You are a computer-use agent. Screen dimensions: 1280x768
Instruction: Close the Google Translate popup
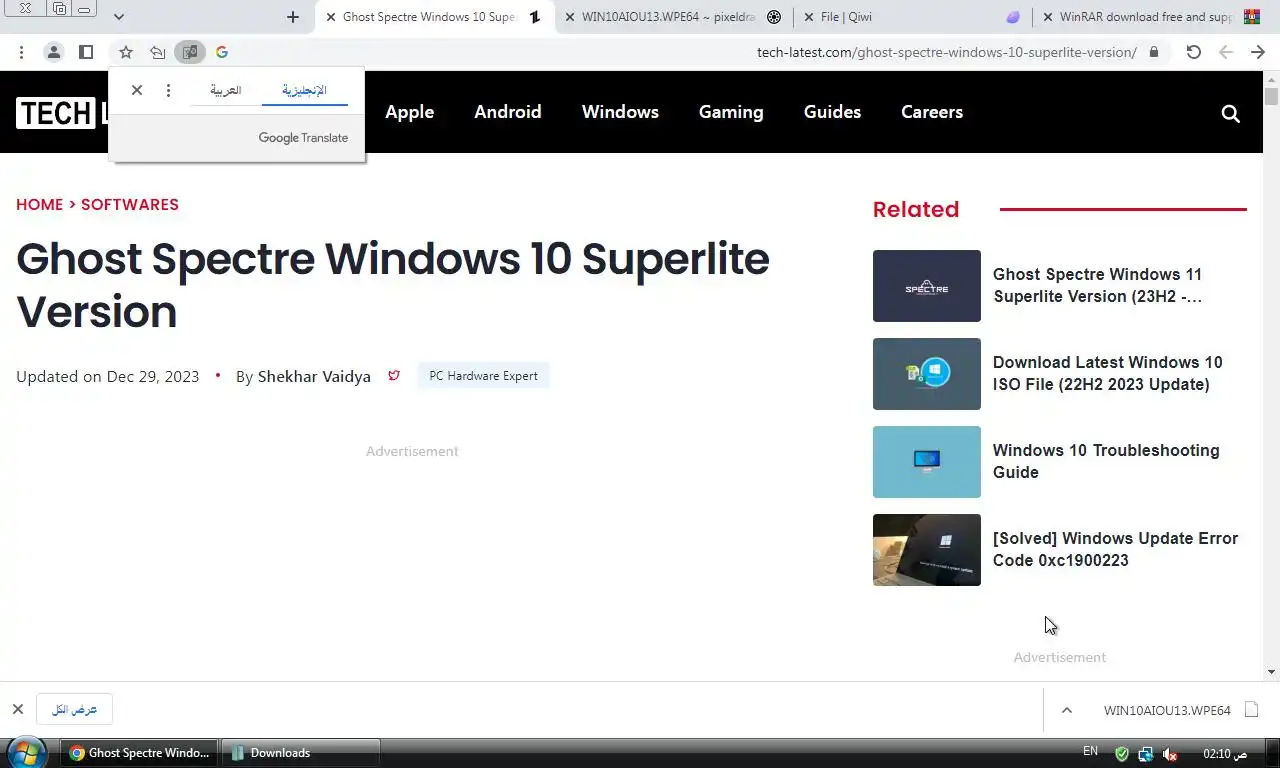click(137, 90)
